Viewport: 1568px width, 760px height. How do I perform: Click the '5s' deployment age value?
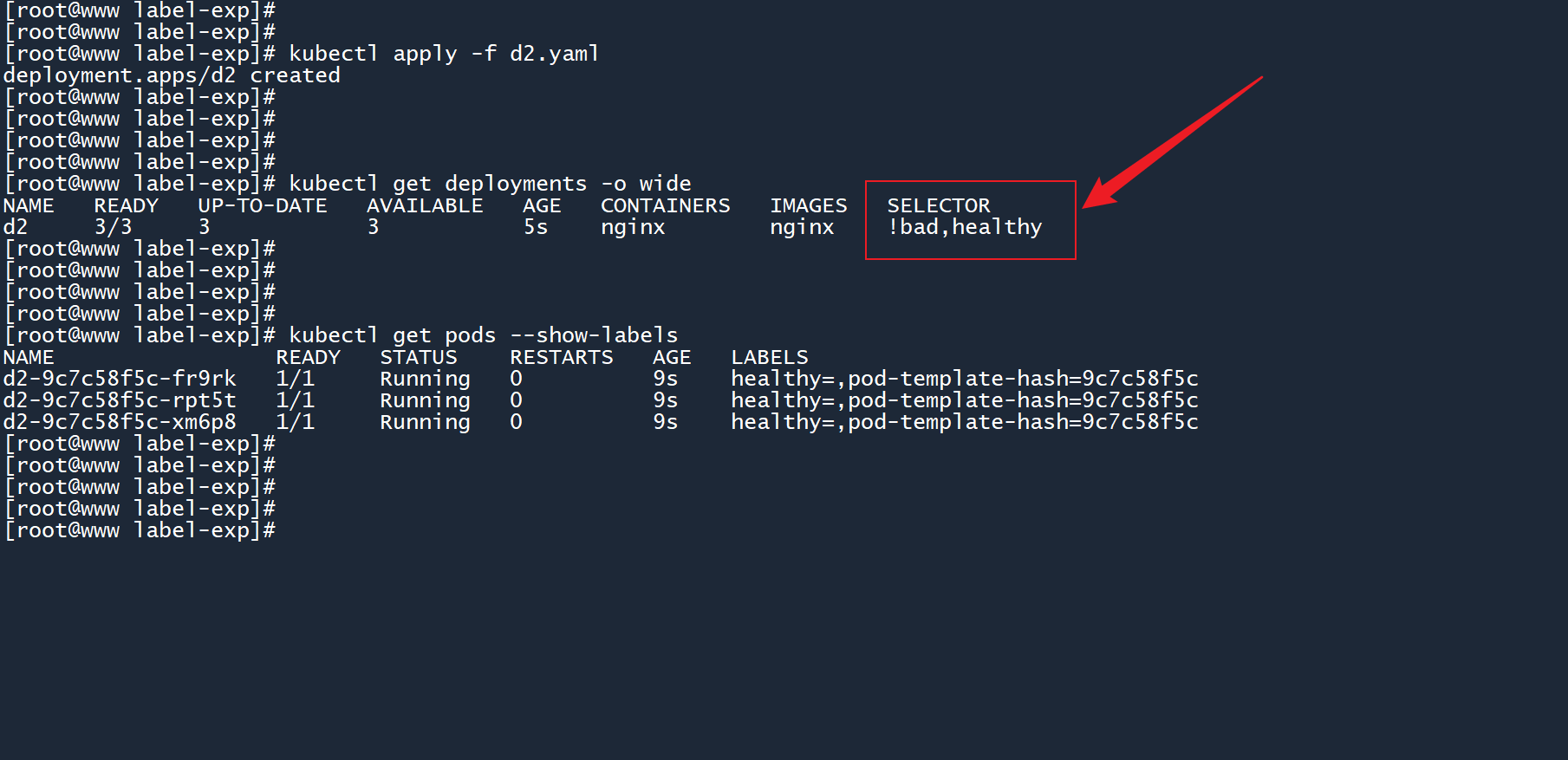click(x=536, y=227)
